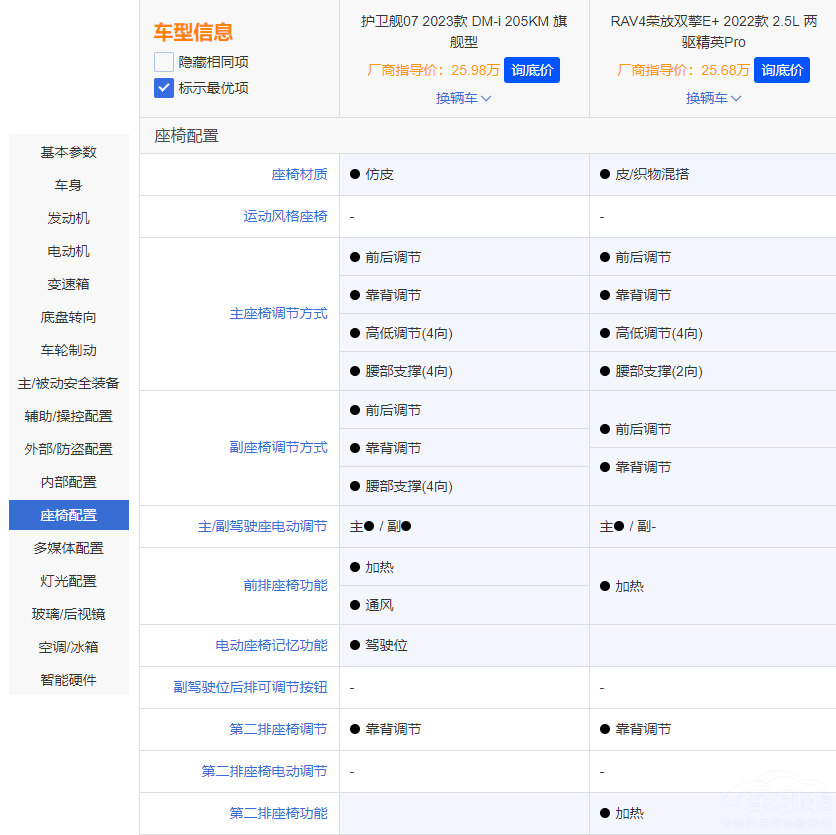Select 多媒体配置 from the sidebar
This screenshot has height=835, width=836.
point(67,548)
